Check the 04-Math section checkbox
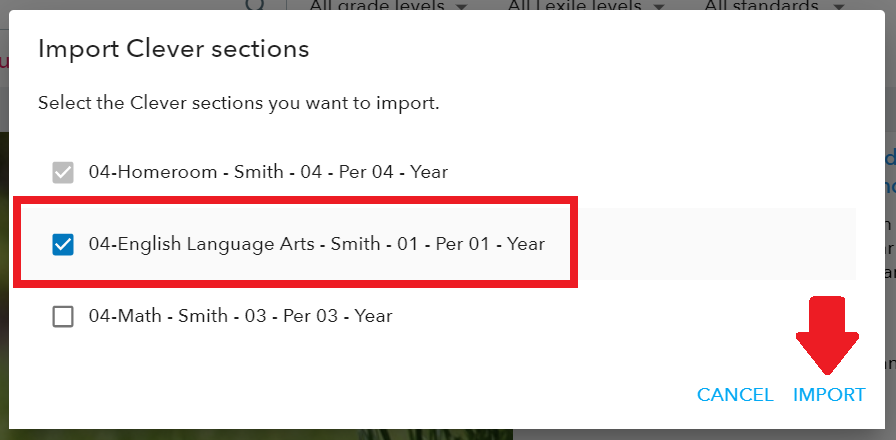Viewport: 896px width, 440px height. pyautogui.click(x=63, y=316)
